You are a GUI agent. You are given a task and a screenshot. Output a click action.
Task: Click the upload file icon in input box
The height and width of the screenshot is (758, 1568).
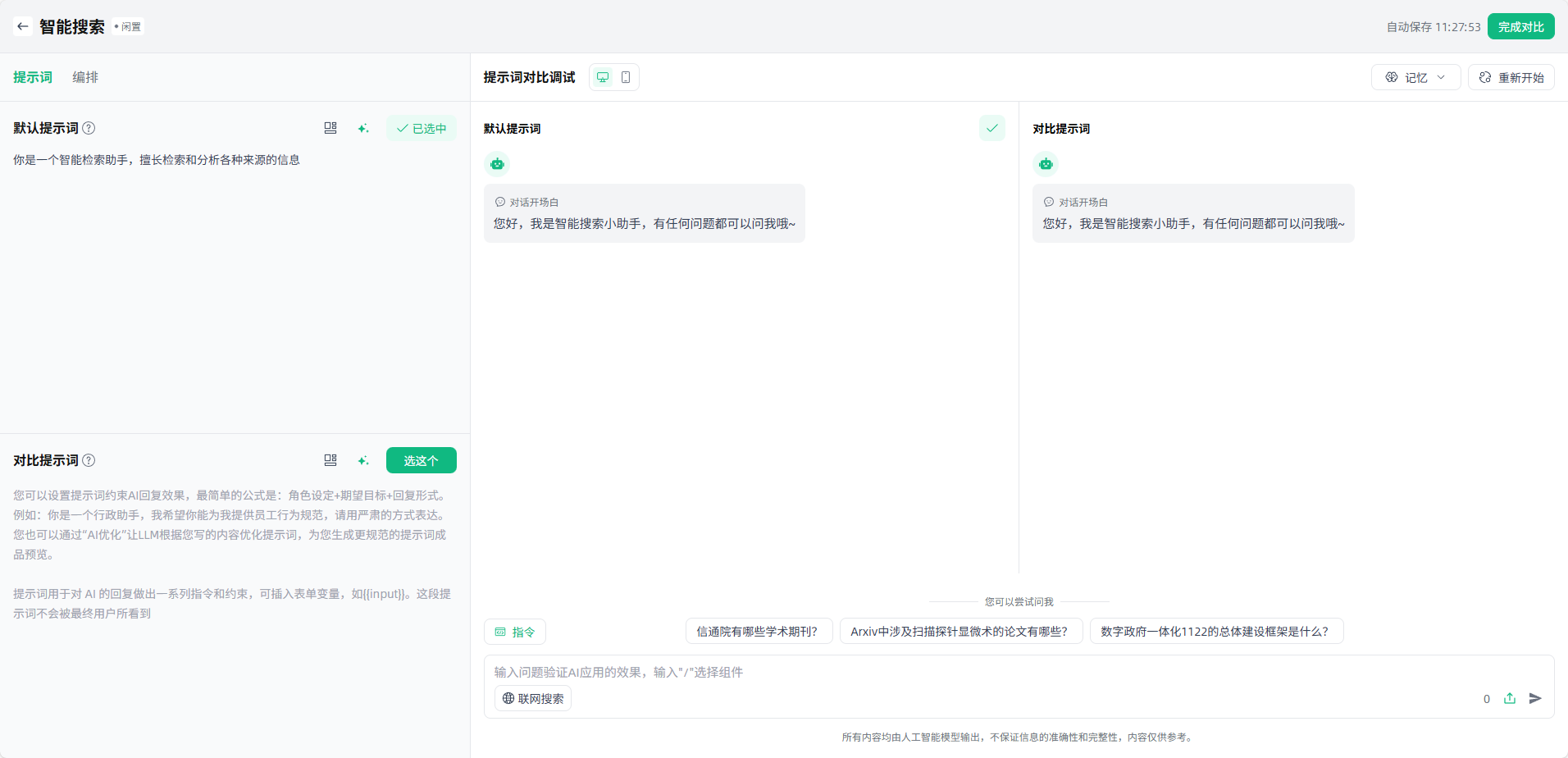(1510, 698)
